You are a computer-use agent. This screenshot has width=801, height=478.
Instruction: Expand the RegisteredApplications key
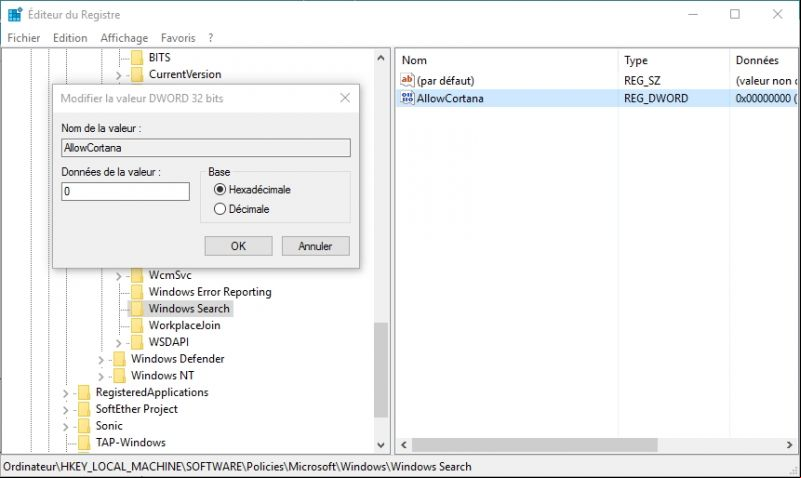pyautogui.click(x=65, y=393)
